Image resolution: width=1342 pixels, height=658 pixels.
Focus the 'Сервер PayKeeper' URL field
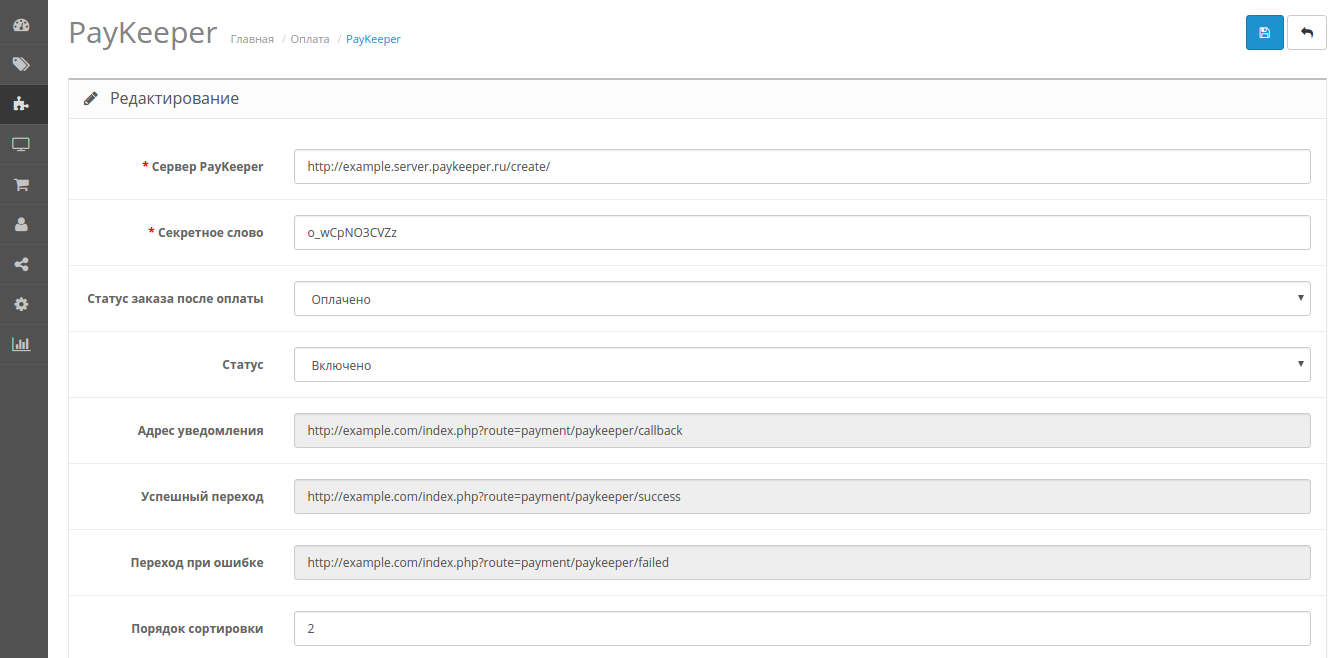[x=800, y=166]
